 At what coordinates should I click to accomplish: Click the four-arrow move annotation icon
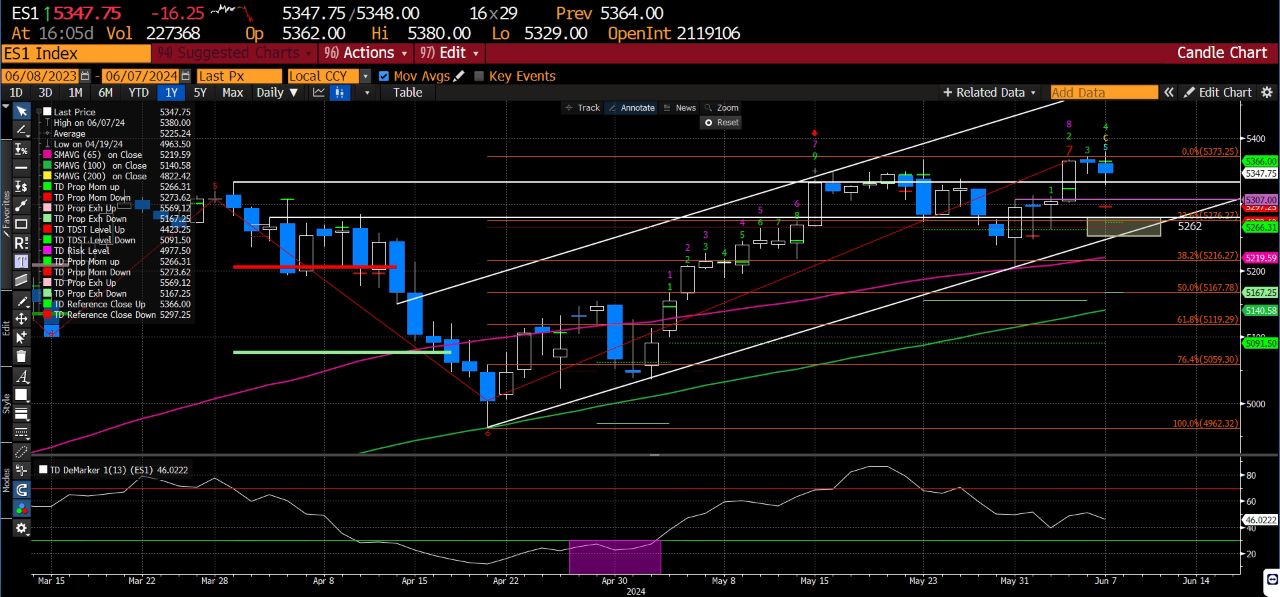pyautogui.click(x=22, y=320)
